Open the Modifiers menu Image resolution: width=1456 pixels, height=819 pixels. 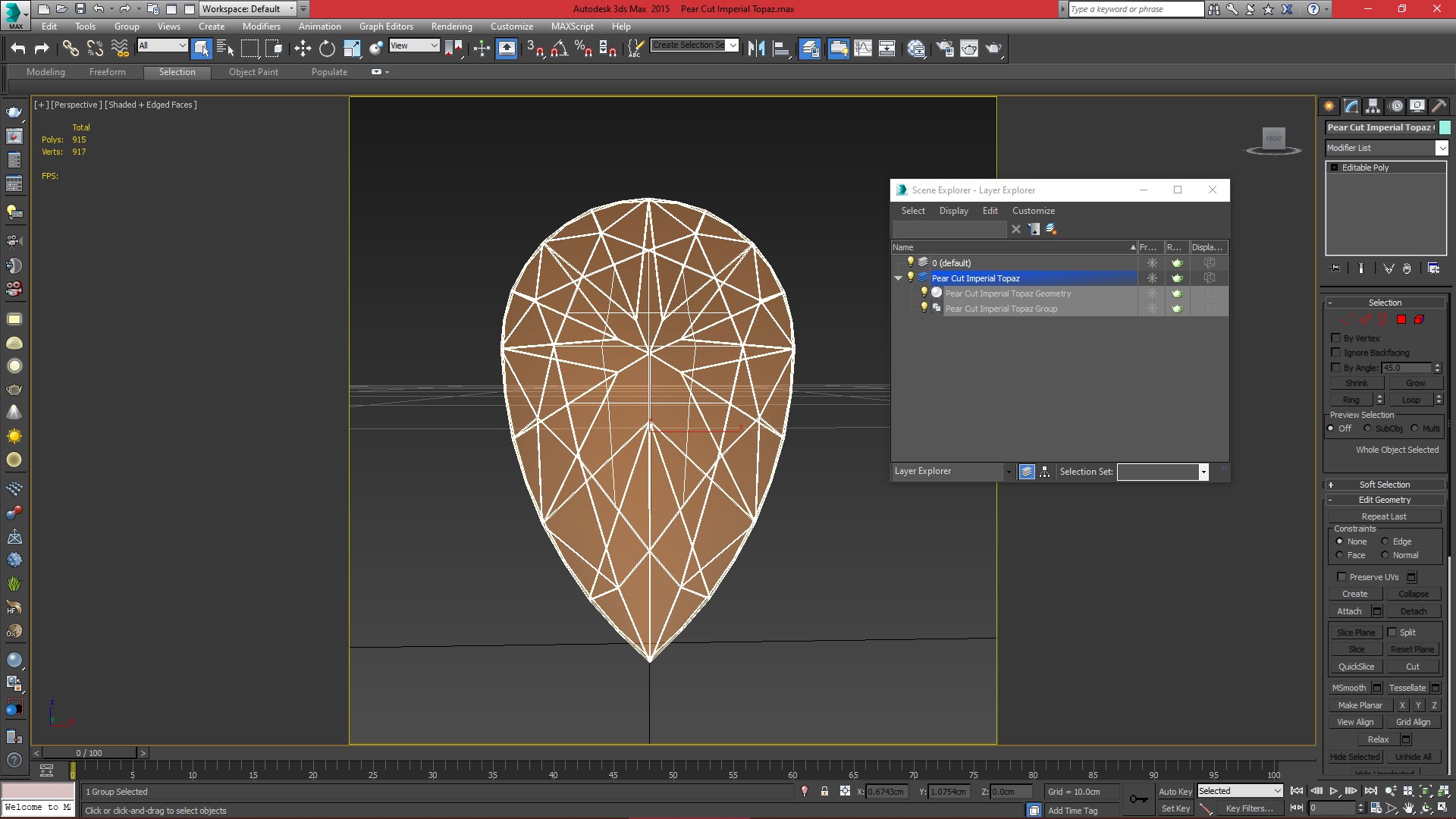[x=261, y=27]
